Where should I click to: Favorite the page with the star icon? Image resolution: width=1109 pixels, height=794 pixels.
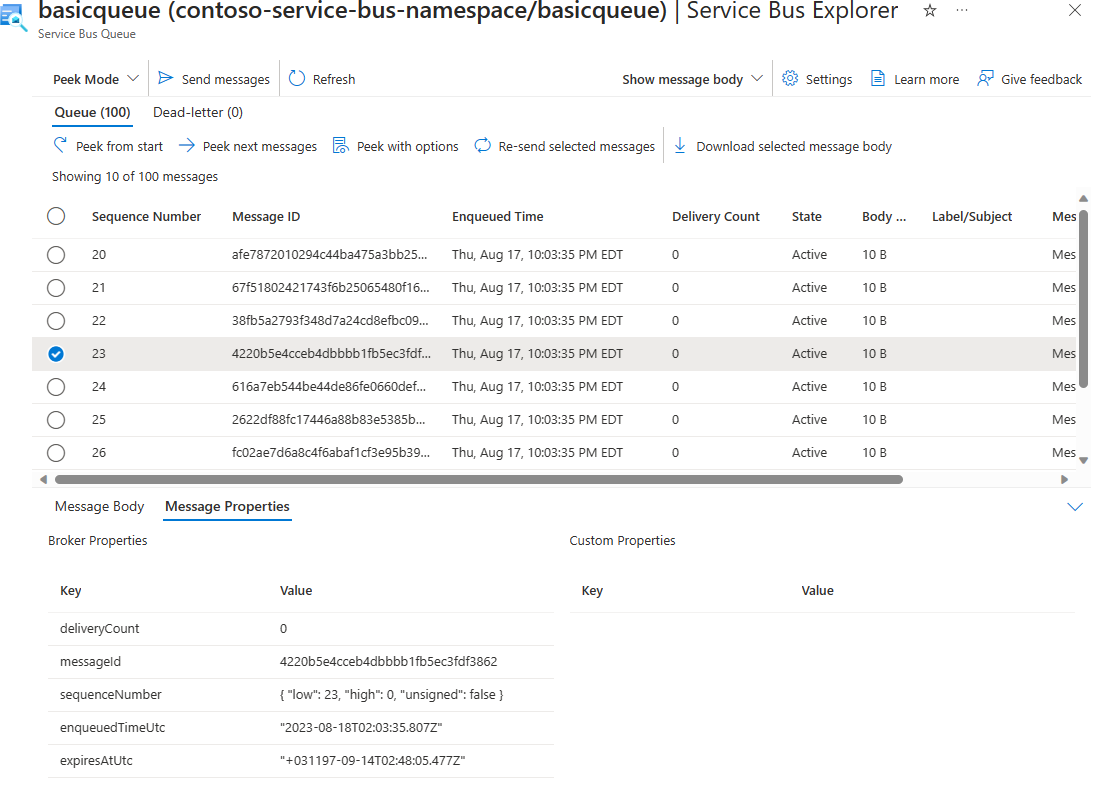point(930,11)
